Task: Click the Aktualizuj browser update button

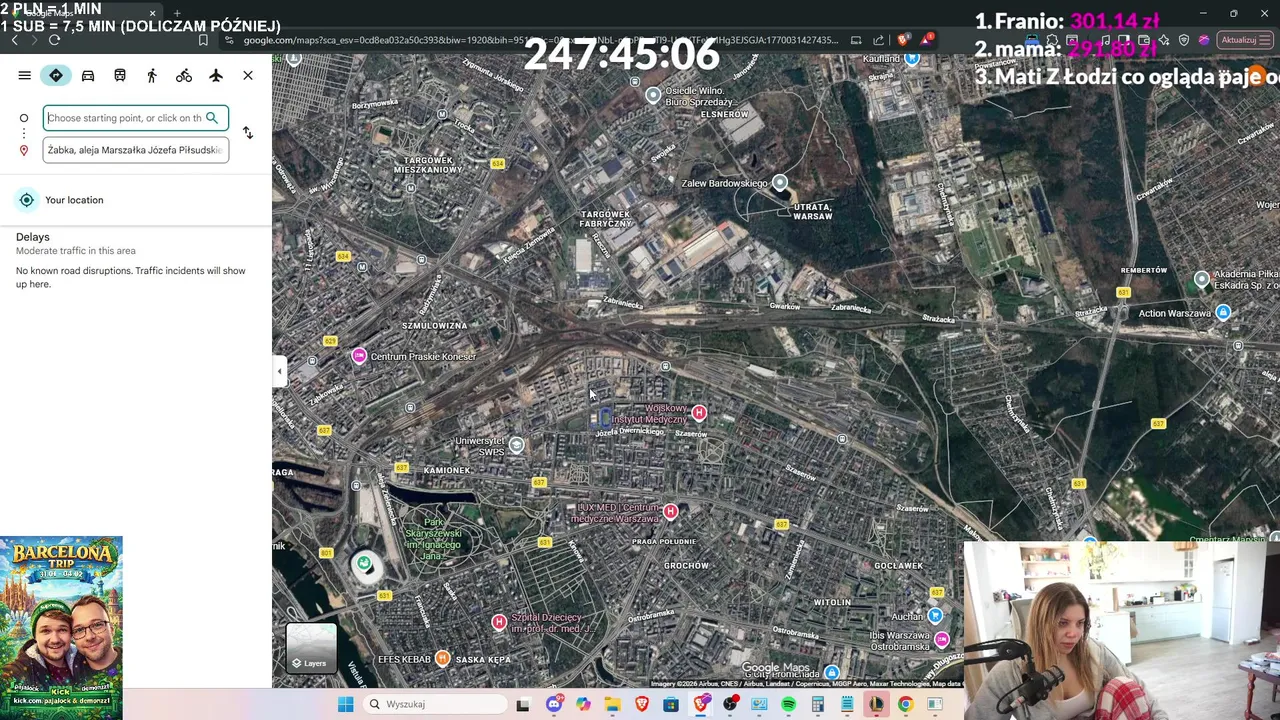Action: click(1243, 40)
